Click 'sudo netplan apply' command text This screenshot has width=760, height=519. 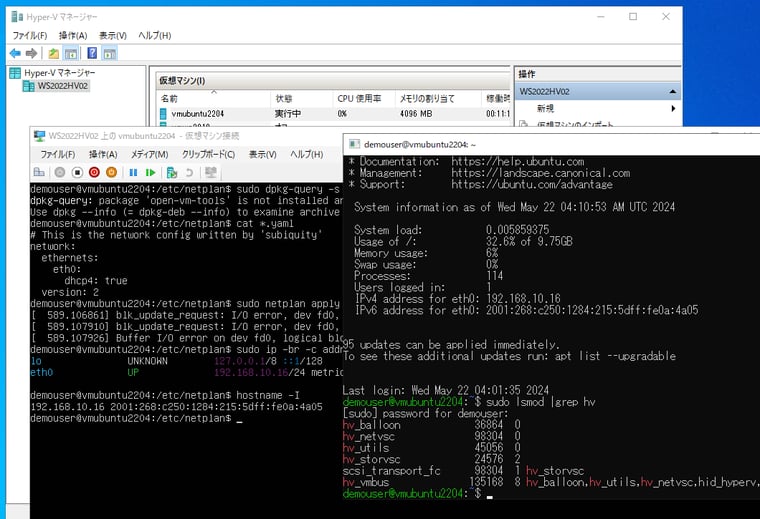[x=288, y=304]
